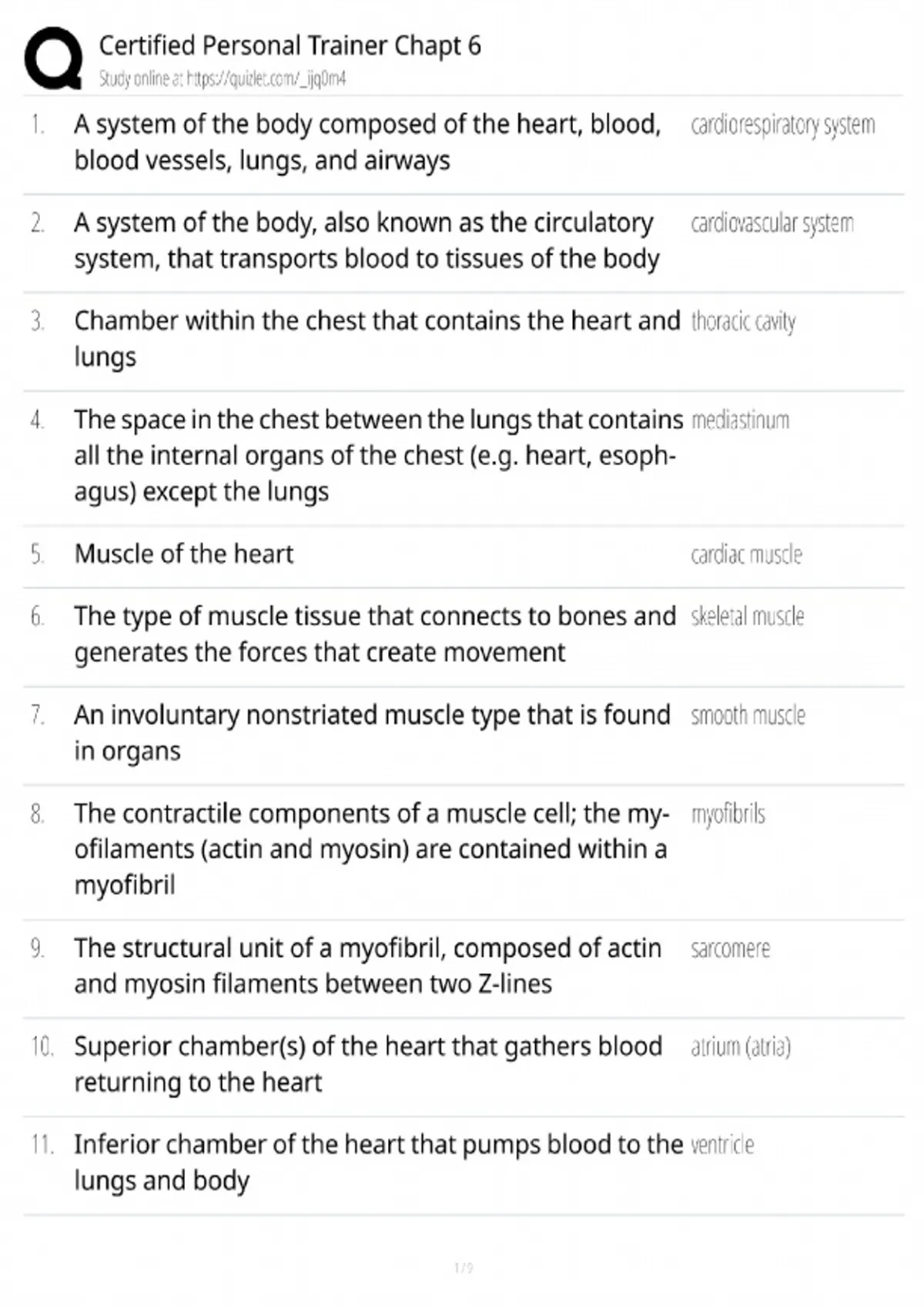Select the thoracic cavity term
The image size is (924, 1309).
click(x=743, y=321)
